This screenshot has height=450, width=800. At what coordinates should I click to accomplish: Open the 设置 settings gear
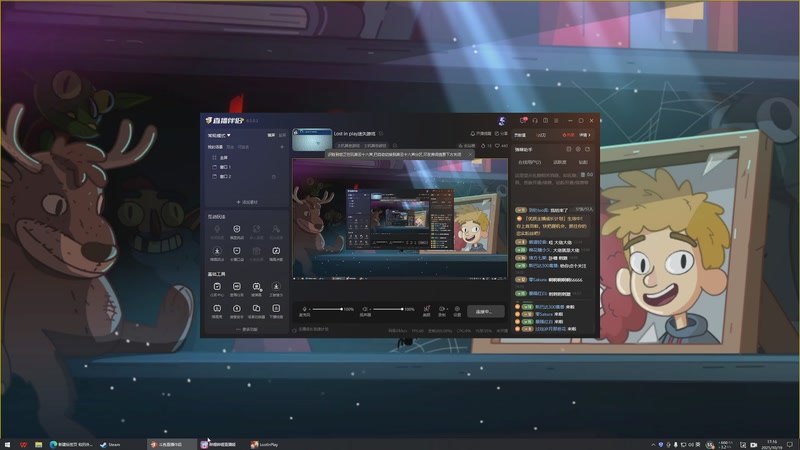tap(457, 311)
